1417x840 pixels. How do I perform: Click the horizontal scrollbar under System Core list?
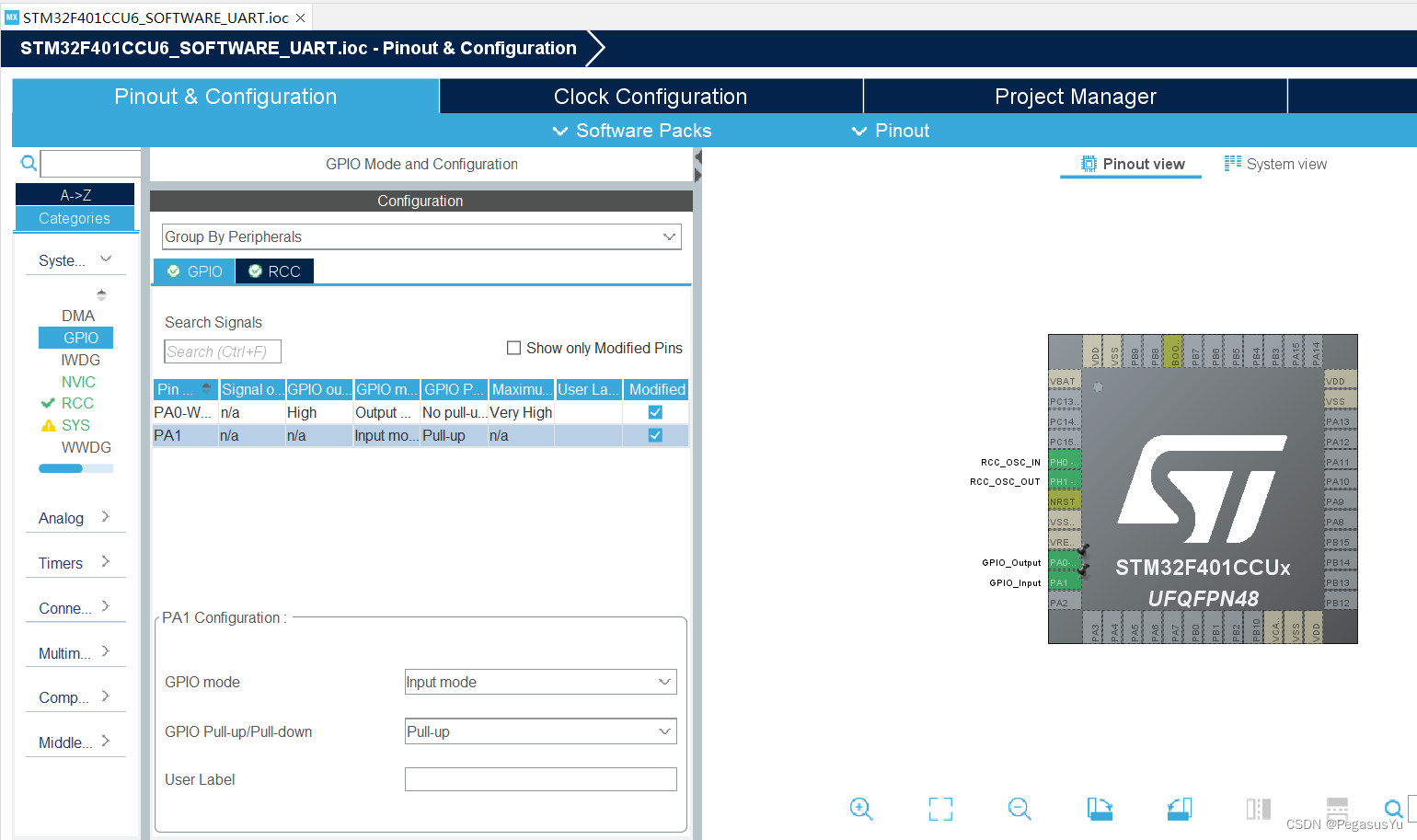pyautogui.click(x=75, y=468)
